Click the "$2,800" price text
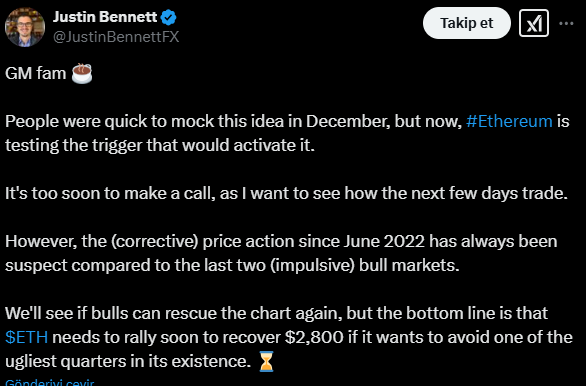Screen dimensions: 586x386 pos(314,337)
